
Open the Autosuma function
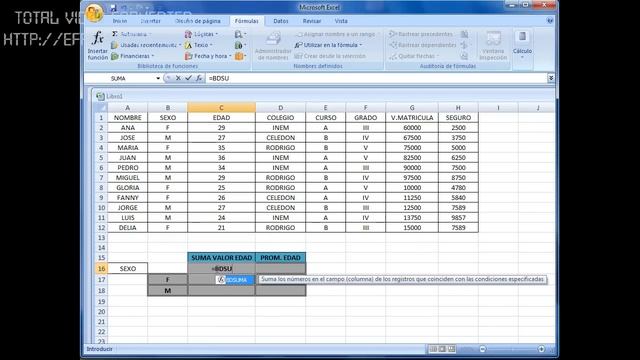coord(131,34)
